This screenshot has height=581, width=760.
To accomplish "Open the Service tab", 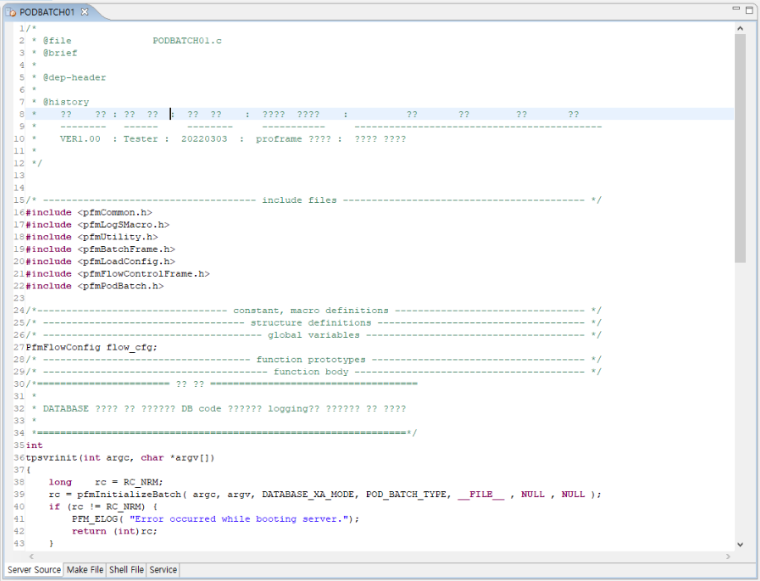I will 163,570.
